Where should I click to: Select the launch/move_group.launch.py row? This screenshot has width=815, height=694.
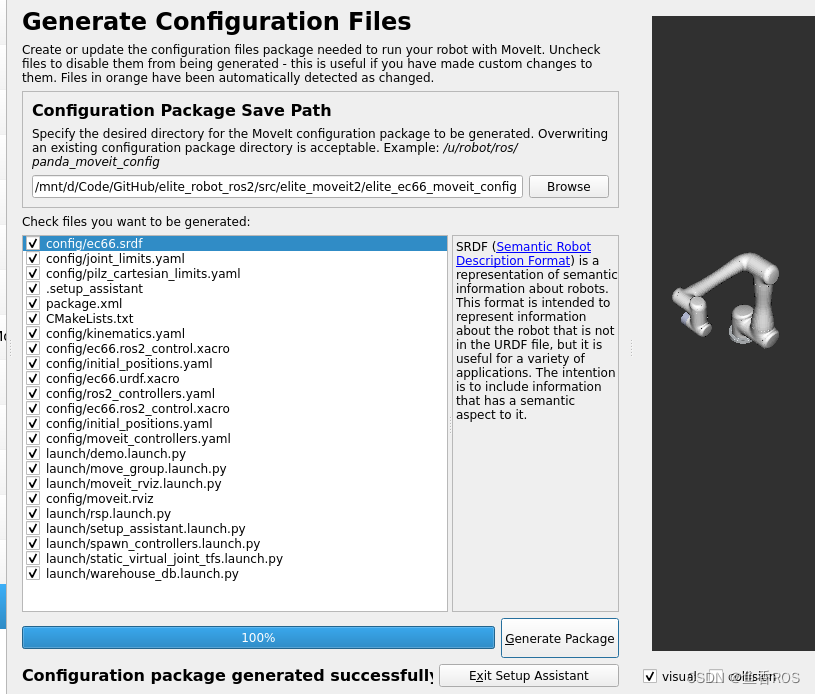(235, 468)
